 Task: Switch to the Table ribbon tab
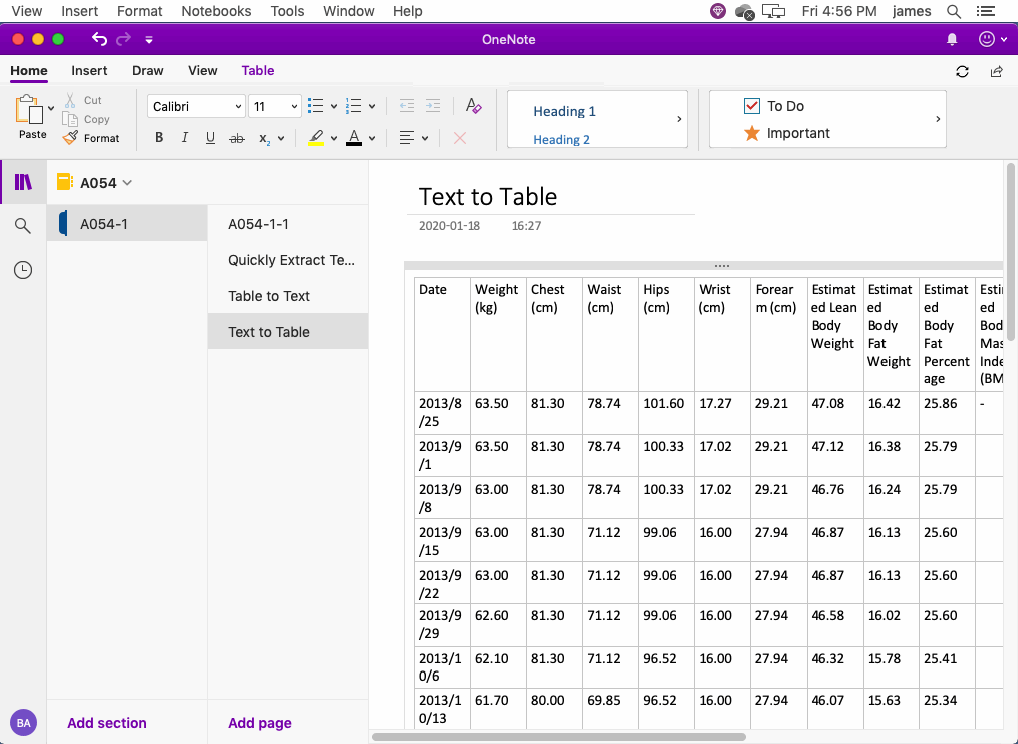(x=258, y=71)
